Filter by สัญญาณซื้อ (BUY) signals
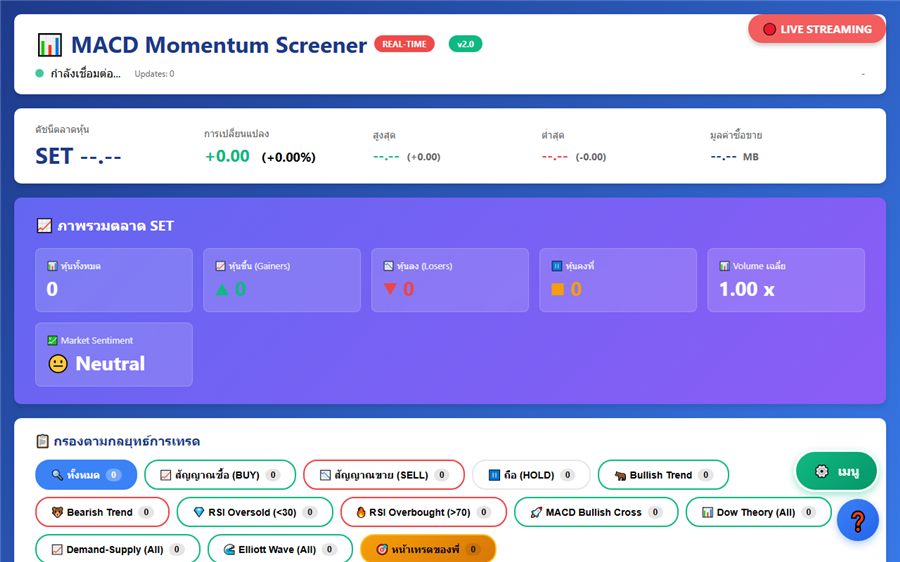900x562 pixels. tap(220, 475)
